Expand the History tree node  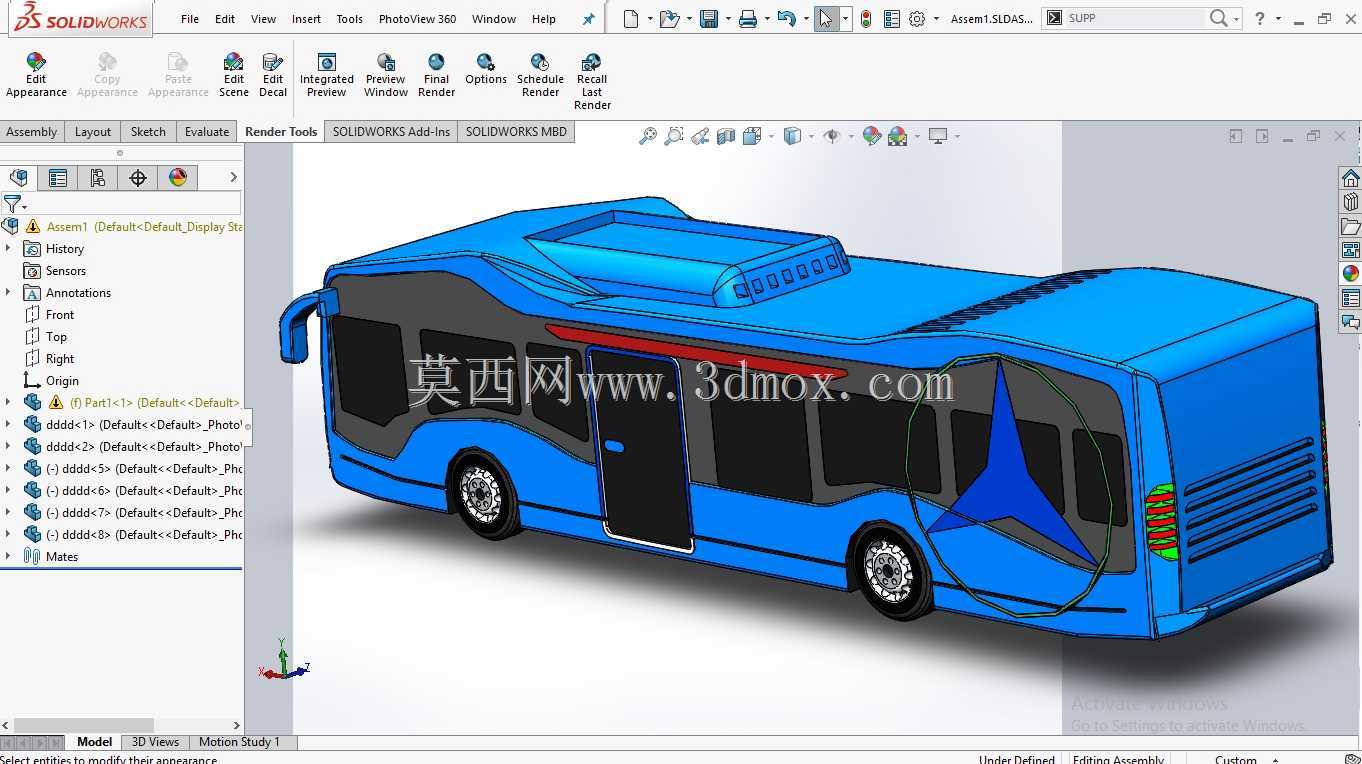tap(8, 248)
